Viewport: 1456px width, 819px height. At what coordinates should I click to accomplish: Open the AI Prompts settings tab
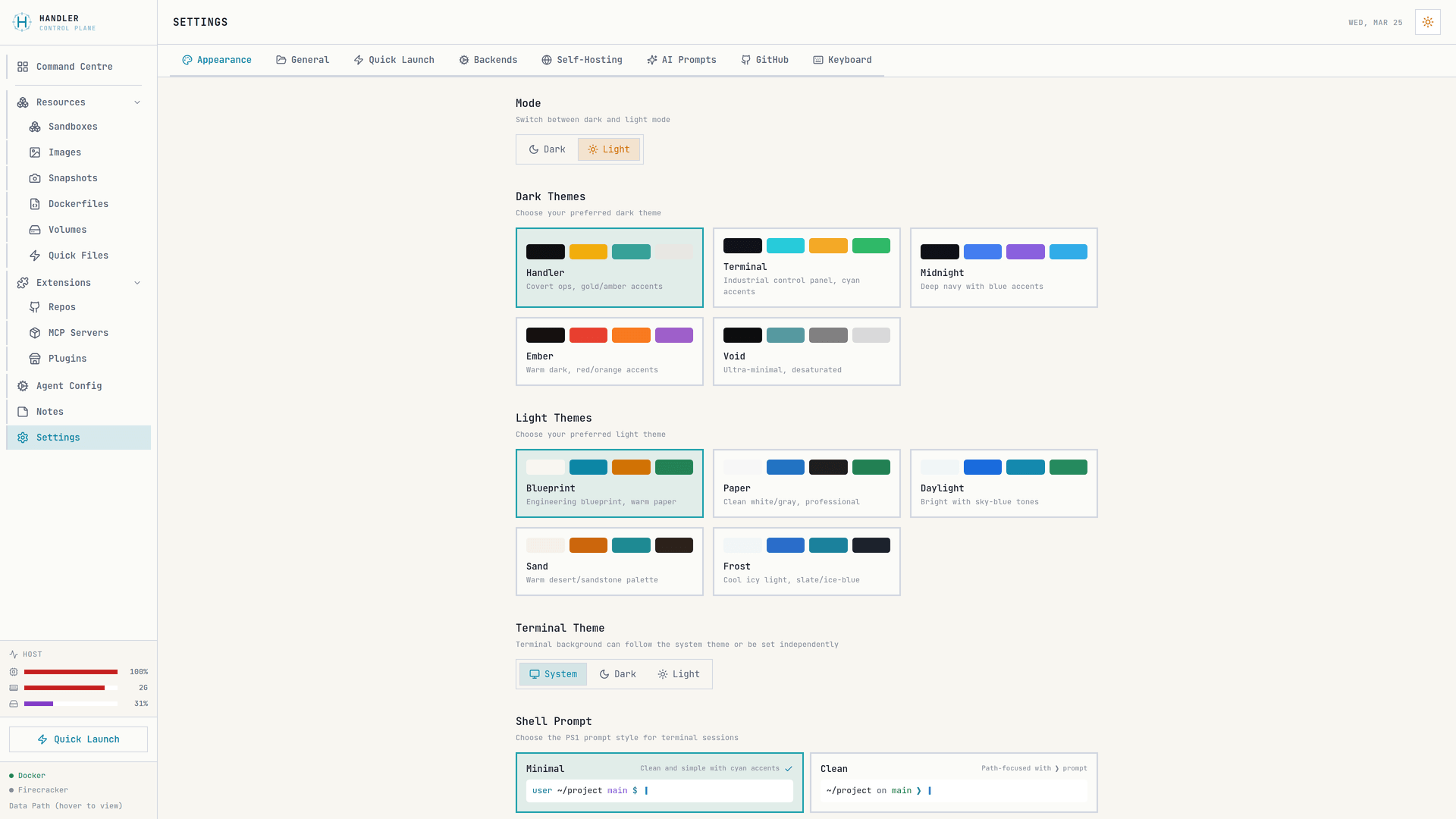681,60
